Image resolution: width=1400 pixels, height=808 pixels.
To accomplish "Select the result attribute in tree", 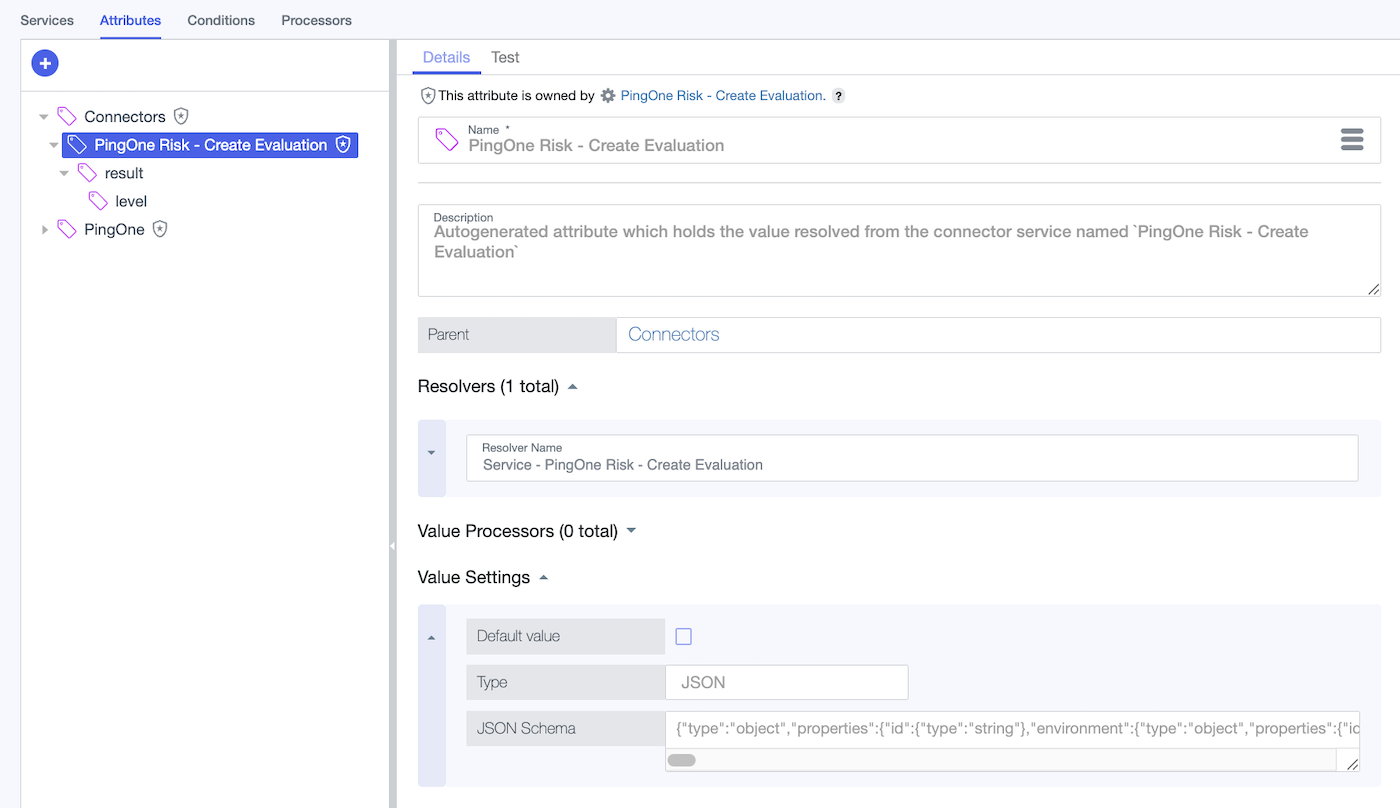I will point(124,173).
